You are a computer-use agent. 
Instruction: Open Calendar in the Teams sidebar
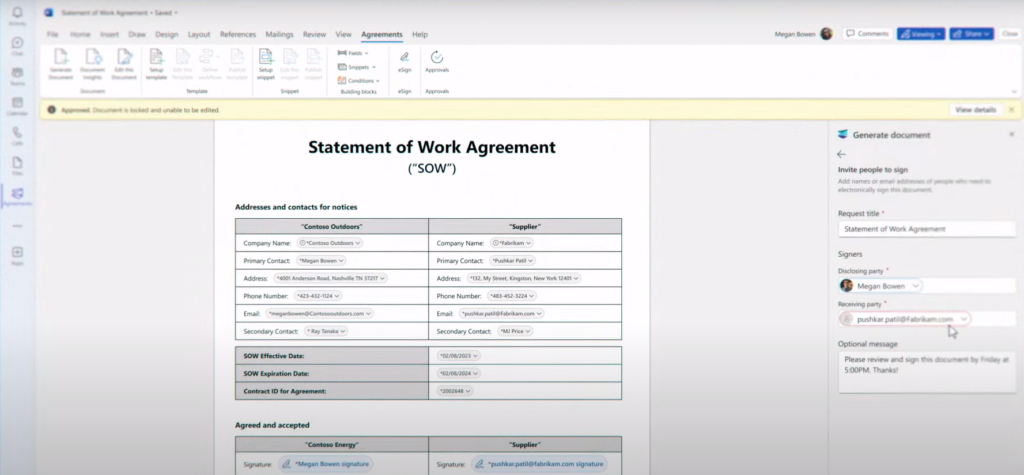(x=18, y=106)
